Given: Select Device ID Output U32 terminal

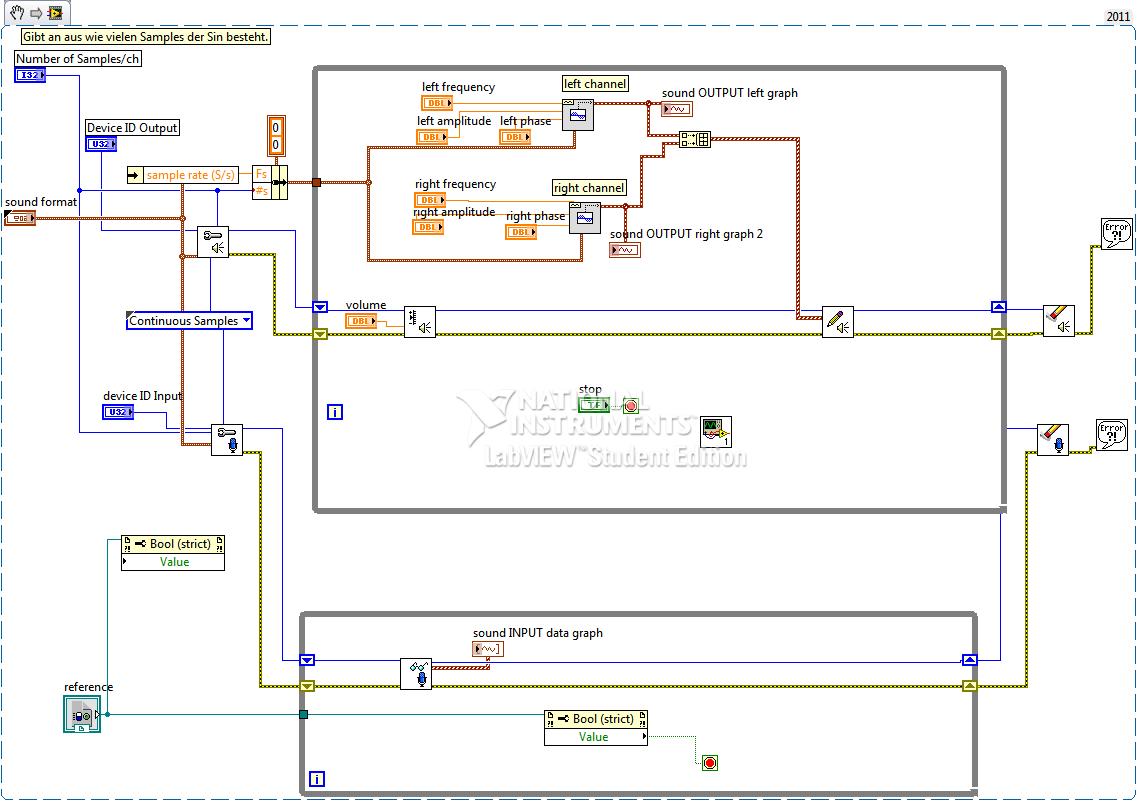Looking at the screenshot, I should tap(101, 144).
